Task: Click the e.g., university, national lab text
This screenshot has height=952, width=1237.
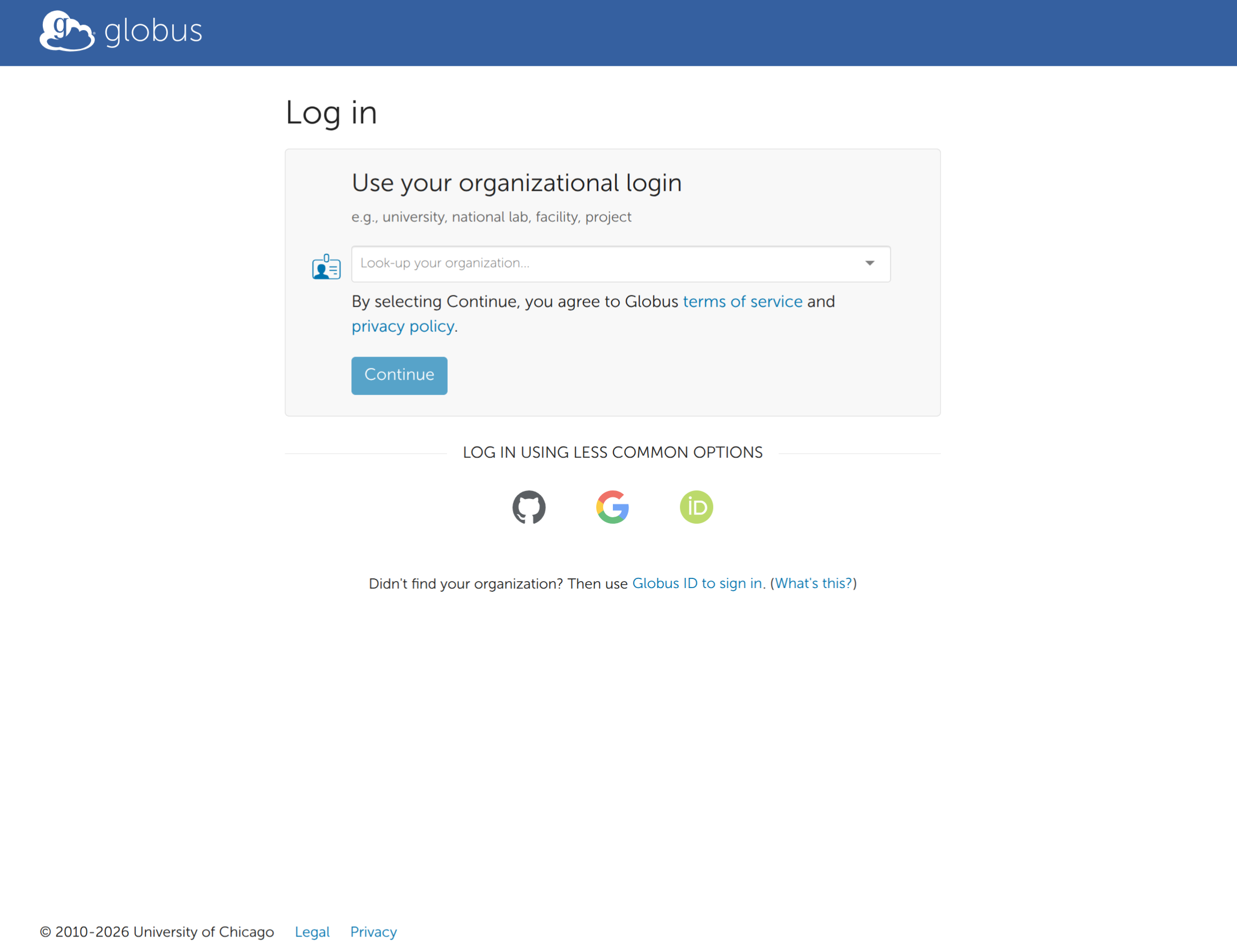Action: pos(491,217)
